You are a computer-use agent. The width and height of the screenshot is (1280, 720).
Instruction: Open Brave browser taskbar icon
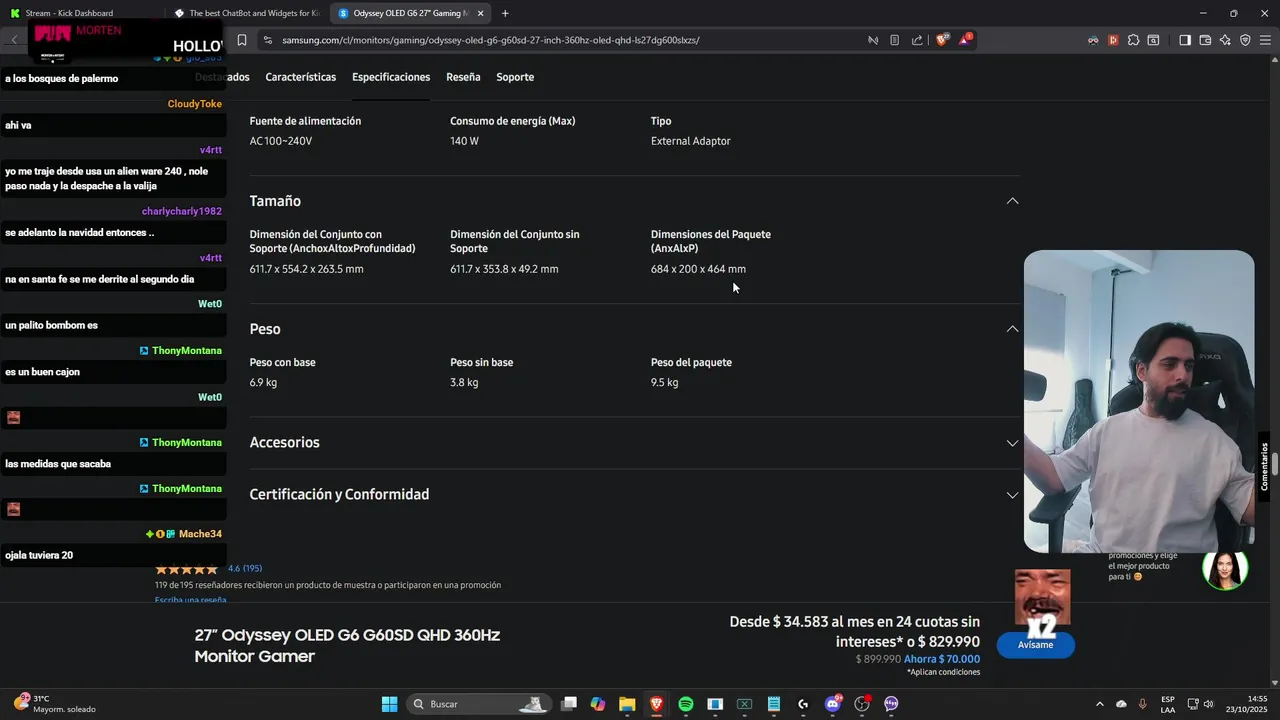pyautogui.click(x=656, y=704)
